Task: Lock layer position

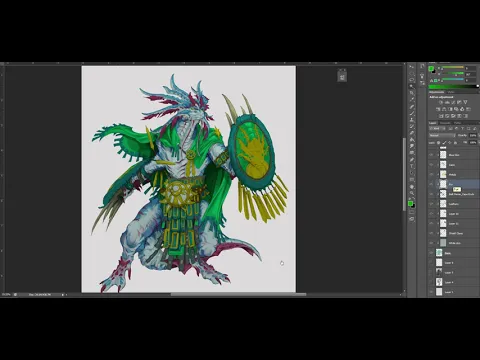Action: (x=450, y=143)
